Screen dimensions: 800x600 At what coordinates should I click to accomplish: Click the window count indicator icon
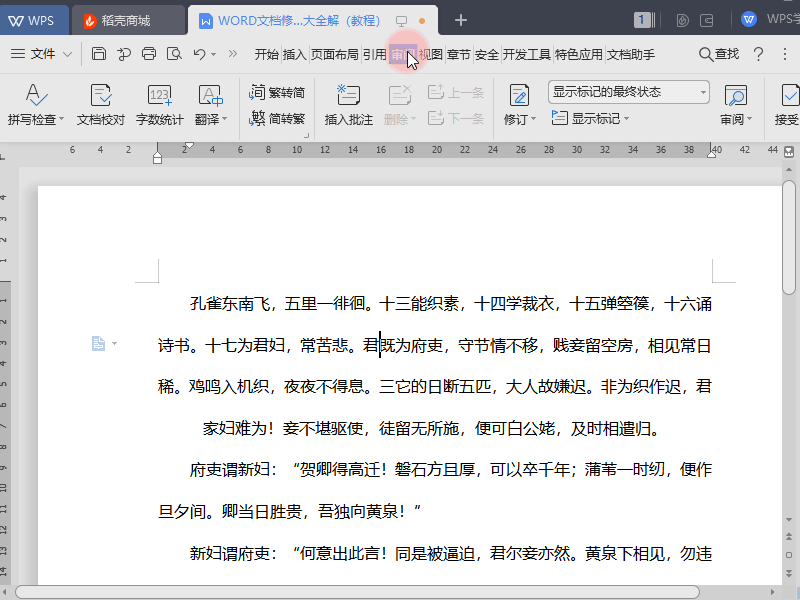point(644,20)
